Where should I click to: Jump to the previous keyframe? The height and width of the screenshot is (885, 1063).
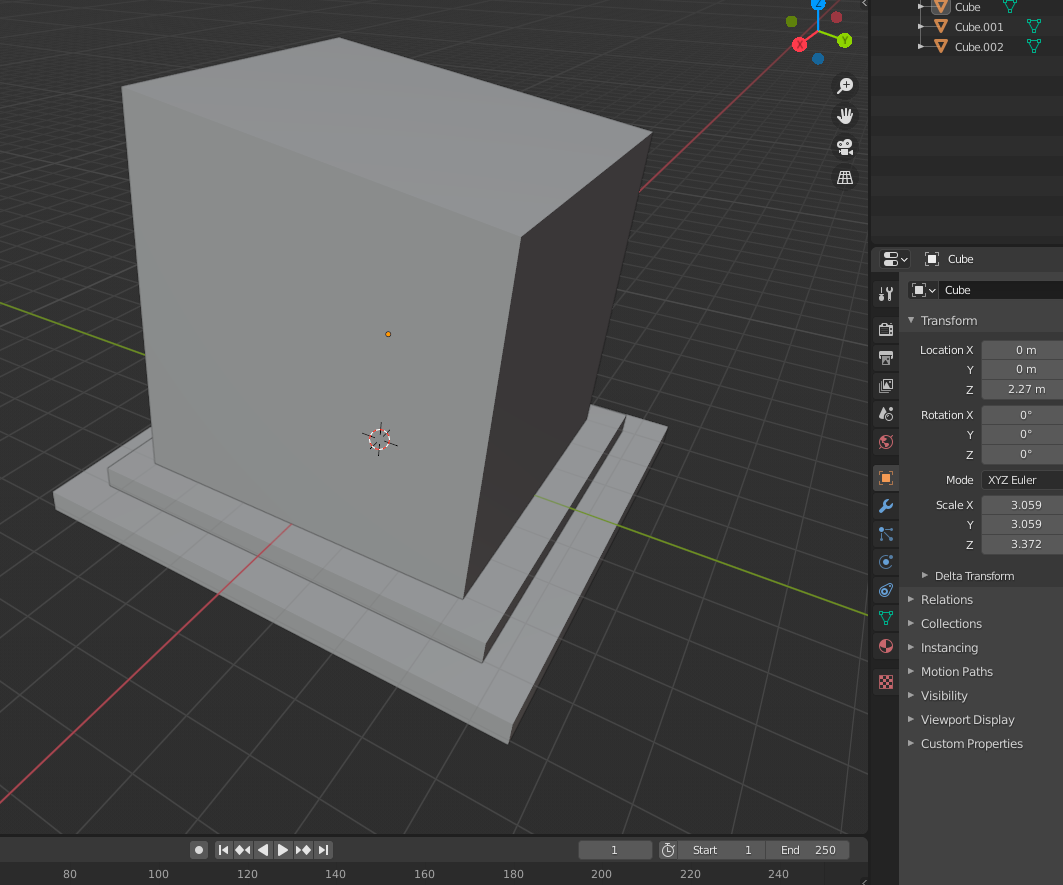pos(243,850)
